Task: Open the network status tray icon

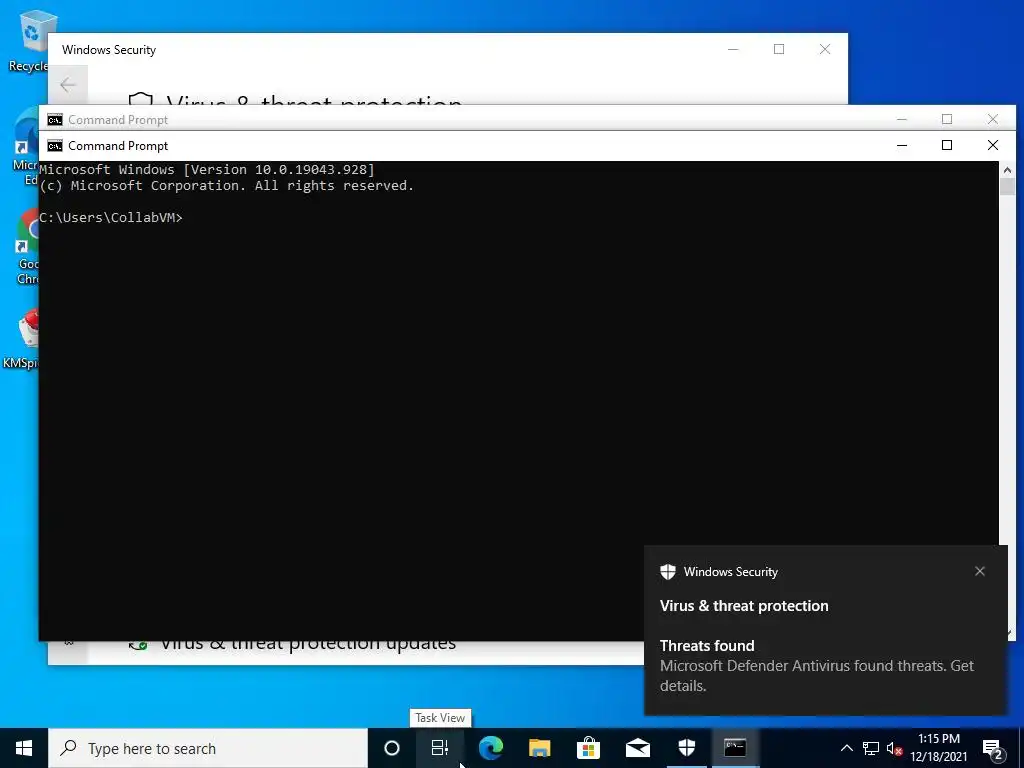Action: pyautogui.click(x=871, y=748)
